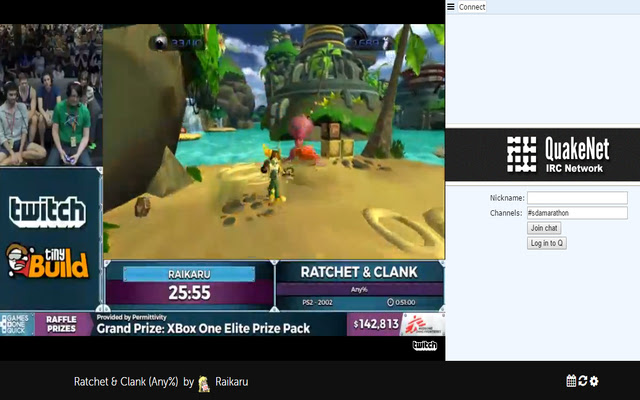Focus the Nickname input field

click(577, 198)
